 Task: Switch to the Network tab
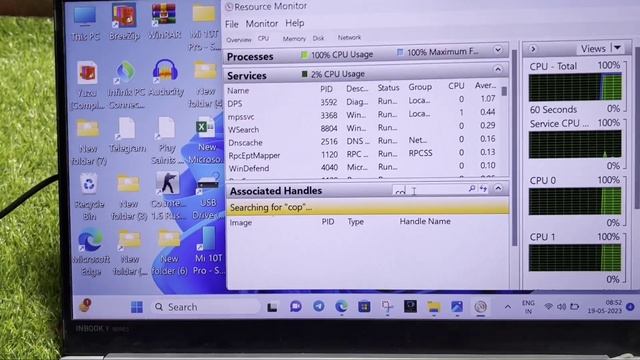pyautogui.click(x=349, y=38)
